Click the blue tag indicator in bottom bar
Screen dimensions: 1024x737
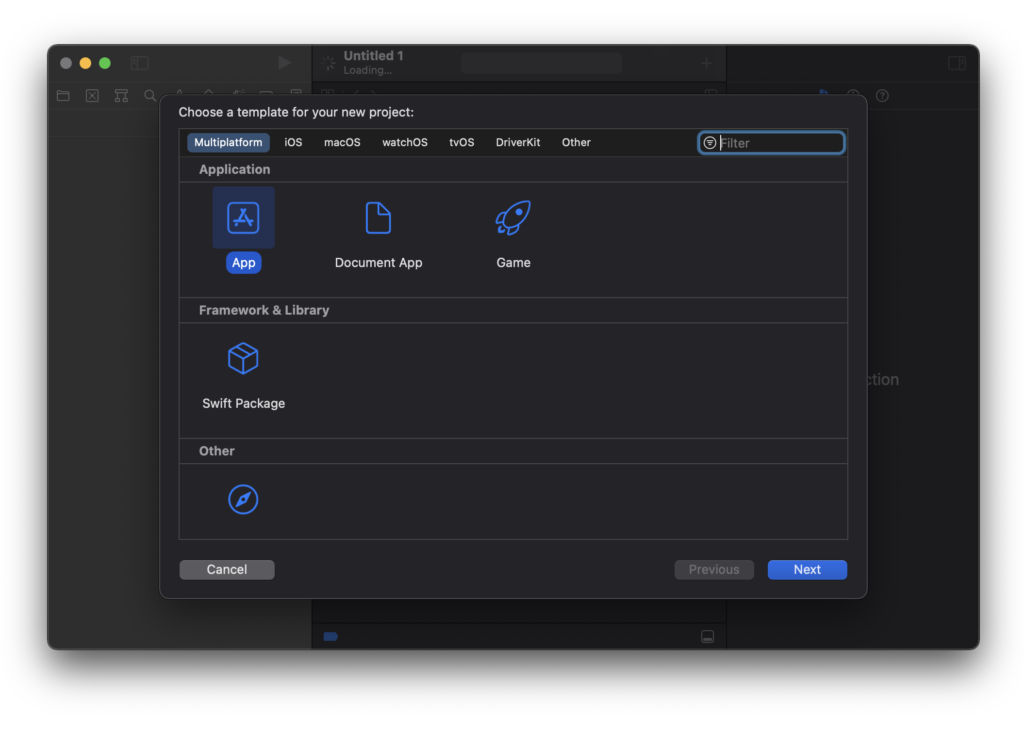click(x=330, y=636)
